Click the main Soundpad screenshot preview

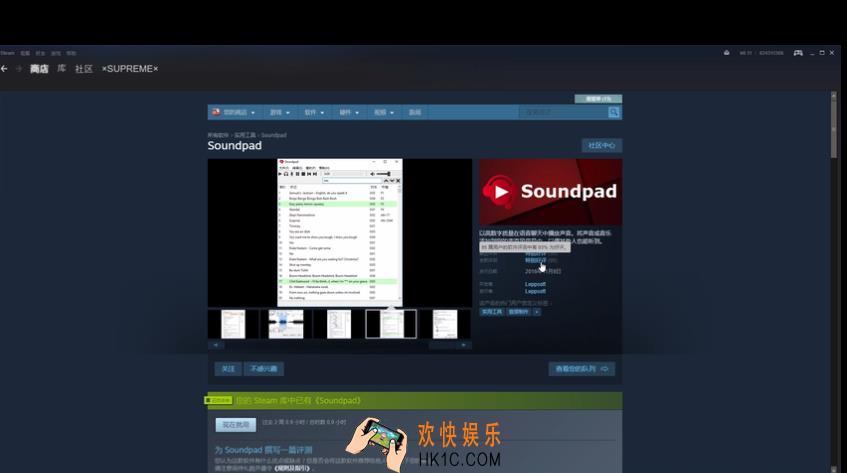point(340,233)
